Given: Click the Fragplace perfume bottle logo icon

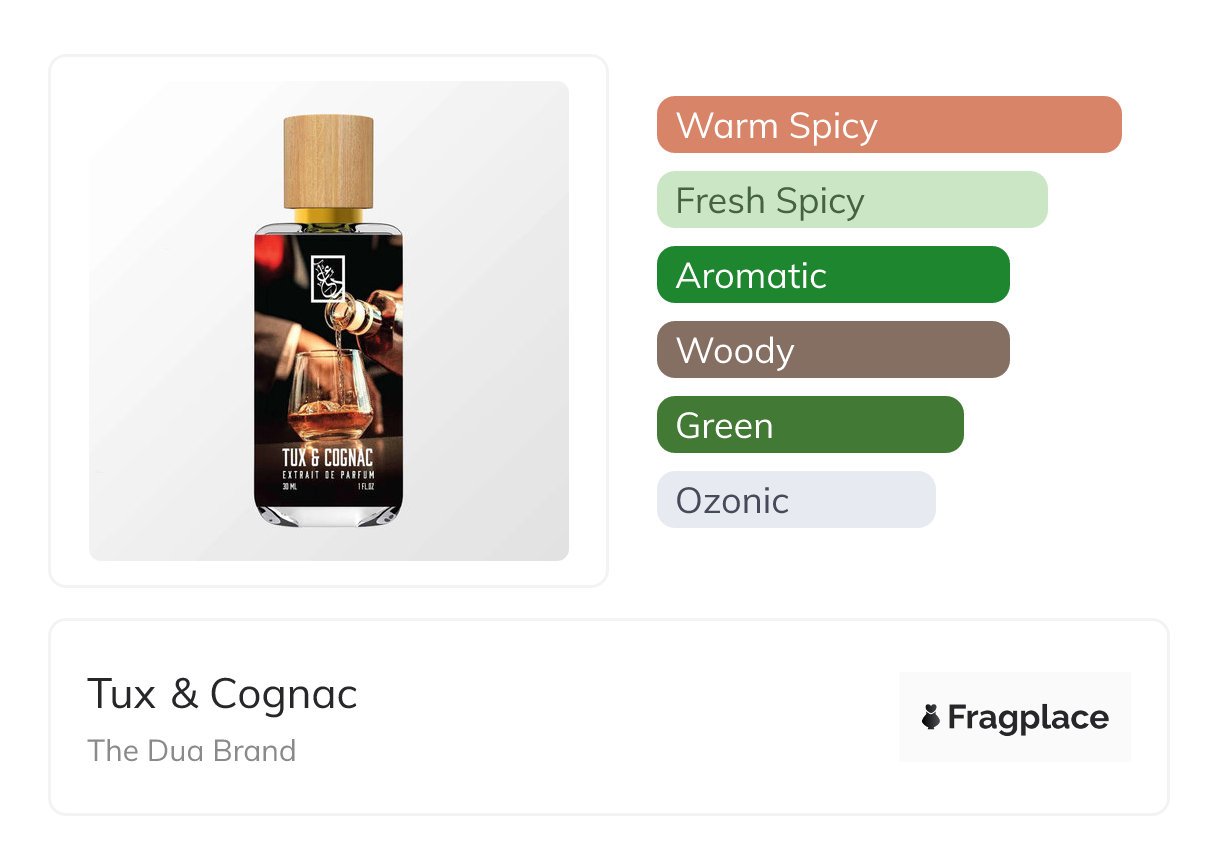Looking at the screenshot, I should pos(931,717).
